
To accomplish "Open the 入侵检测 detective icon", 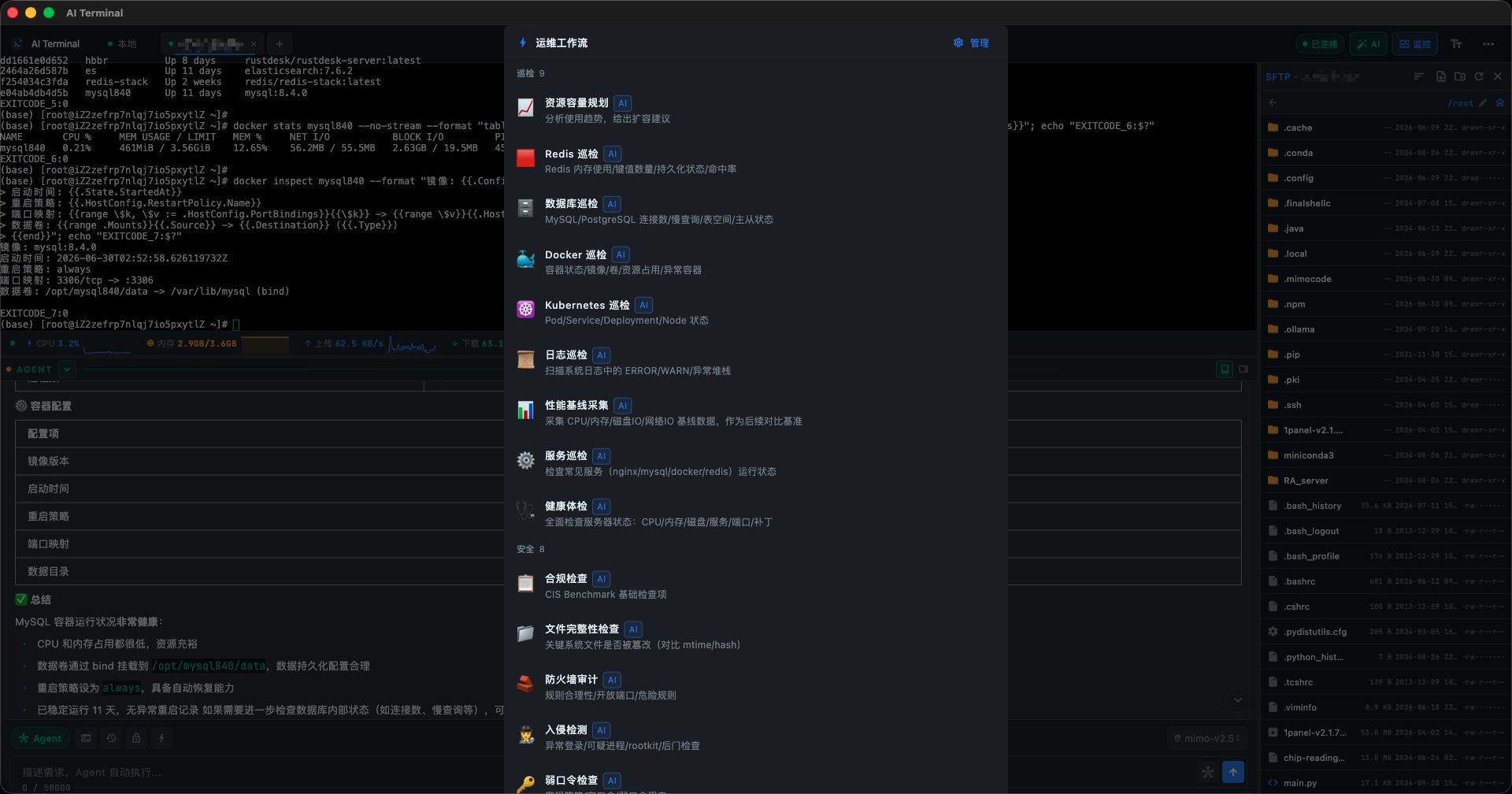I will coord(525,735).
